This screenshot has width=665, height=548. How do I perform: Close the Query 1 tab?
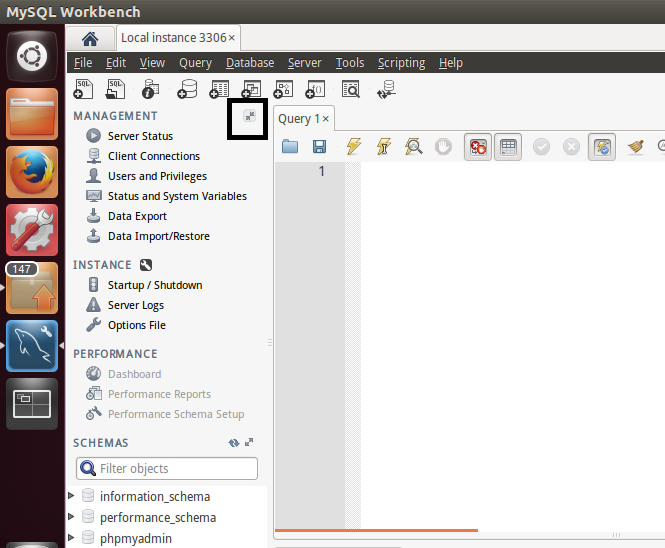[325, 119]
